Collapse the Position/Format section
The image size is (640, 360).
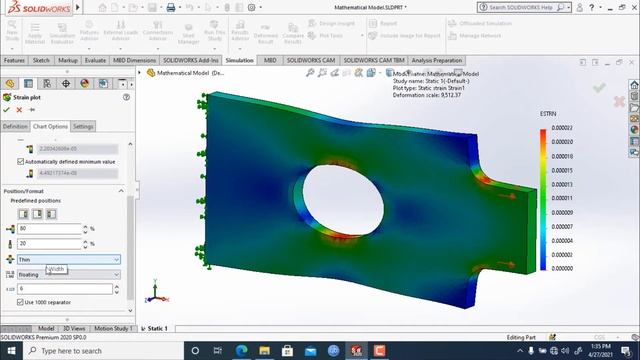click(121, 191)
